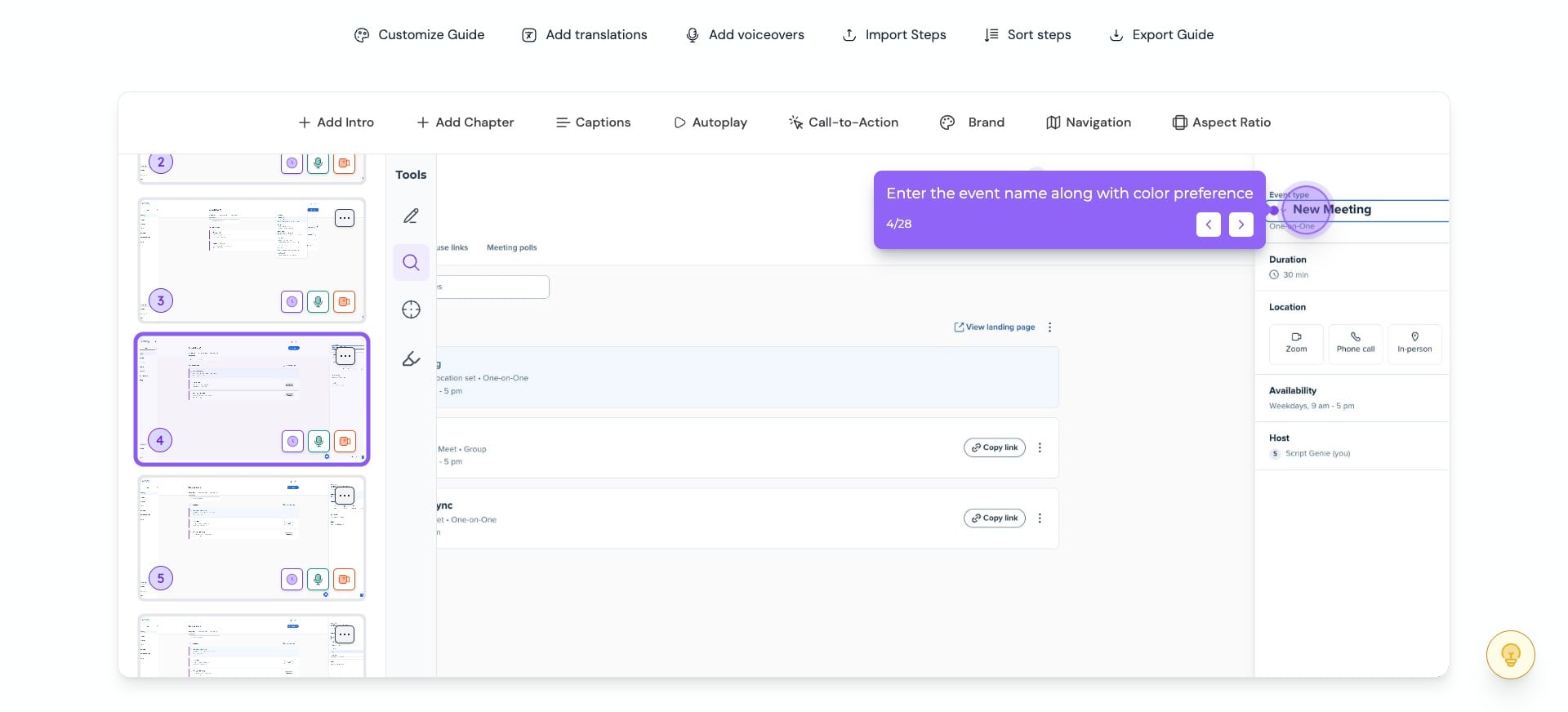Screen dimensions: 1568x712
Task: Go to next step in tooltip
Action: coord(1241,225)
